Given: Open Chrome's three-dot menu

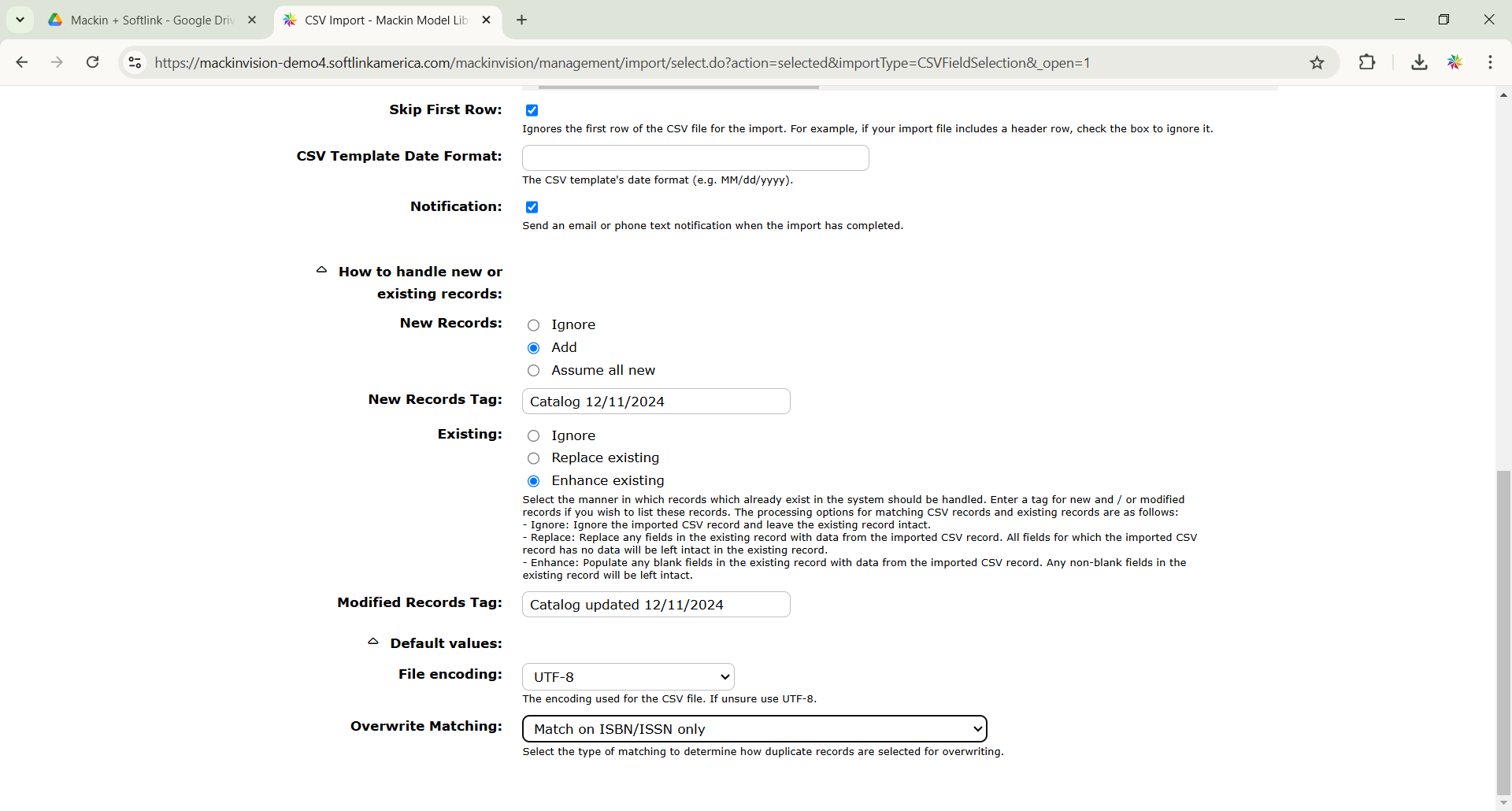Looking at the screenshot, I should (x=1490, y=62).
